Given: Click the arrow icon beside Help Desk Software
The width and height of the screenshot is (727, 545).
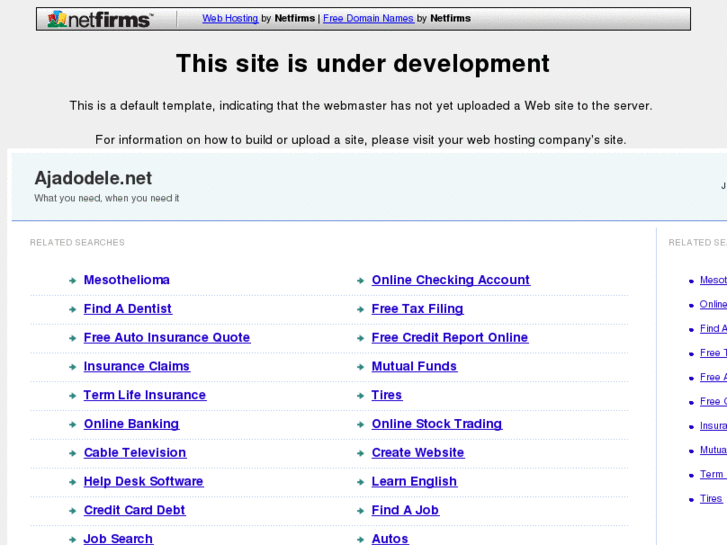Looking at the screenshot, I should click(72, 482).
